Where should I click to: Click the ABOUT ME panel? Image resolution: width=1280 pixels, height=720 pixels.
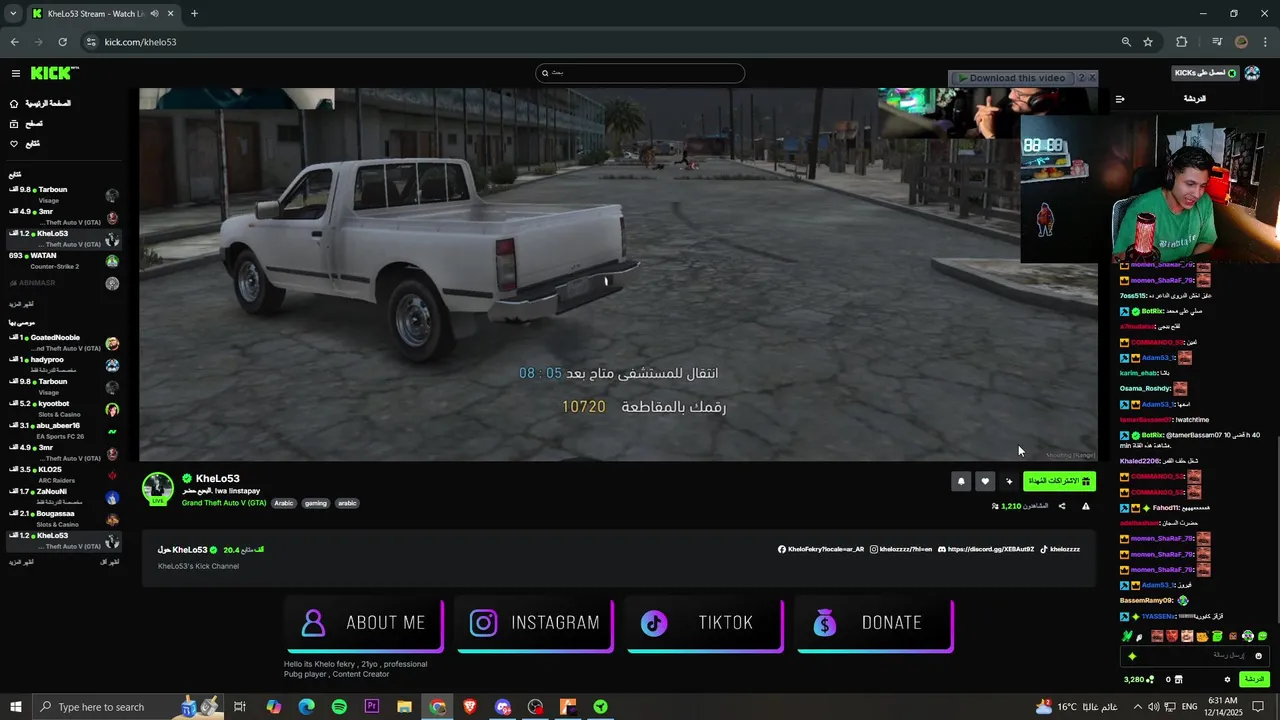pos(366,624)
